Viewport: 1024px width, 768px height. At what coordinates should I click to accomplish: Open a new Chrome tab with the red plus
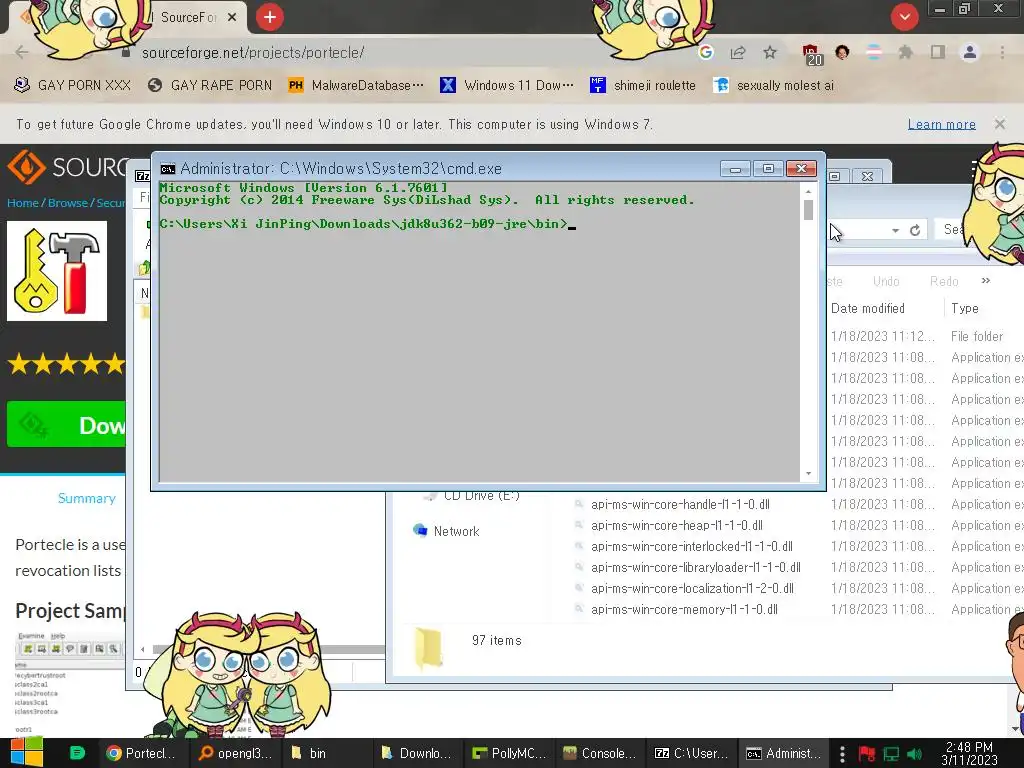pyautogui.click(x=270, y=17)
